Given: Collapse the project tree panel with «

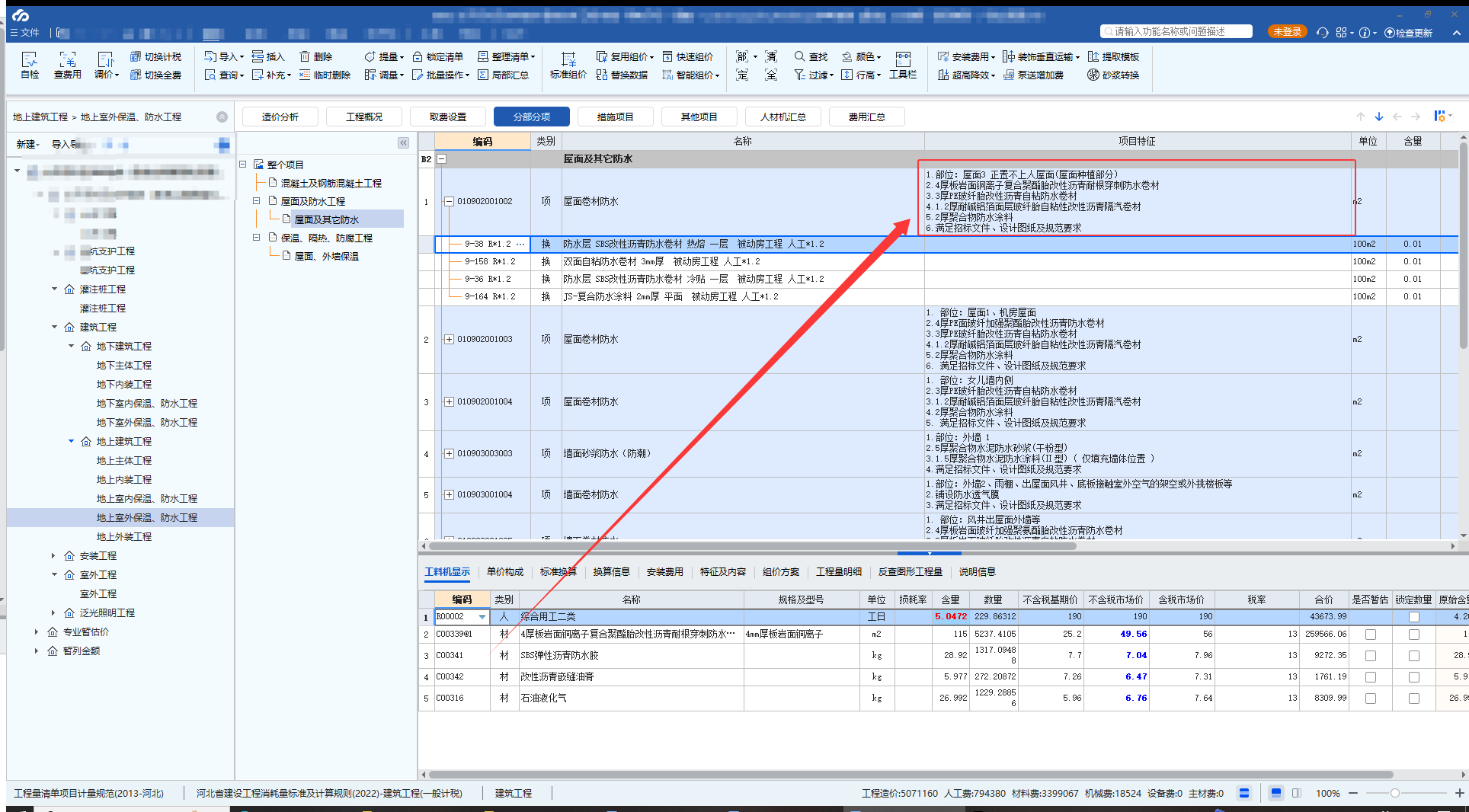Looking at the screenshot, I should pyautogui.click(x=403, y=142).
